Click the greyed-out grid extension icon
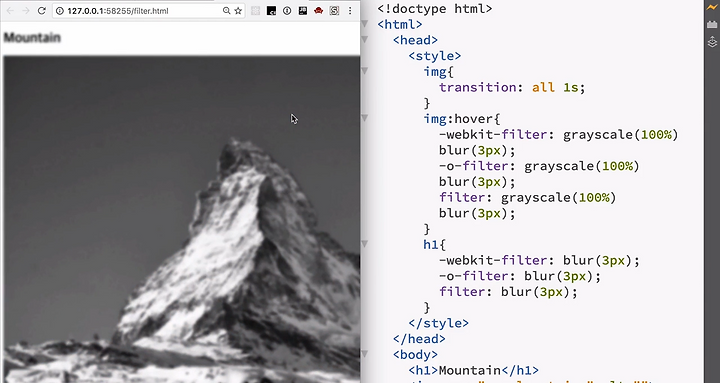The width and height of the screenshot is (720, 383). (256, 11)
